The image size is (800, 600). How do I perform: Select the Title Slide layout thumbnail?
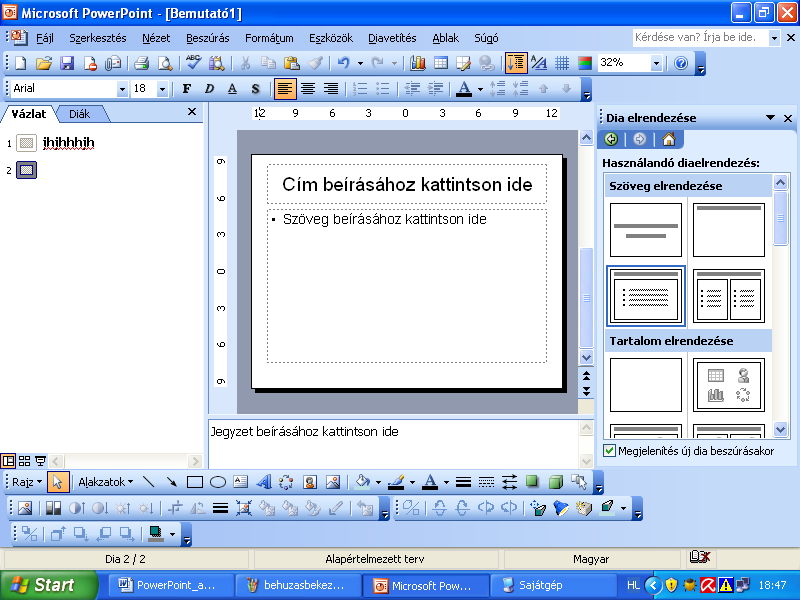click(645, 230)
